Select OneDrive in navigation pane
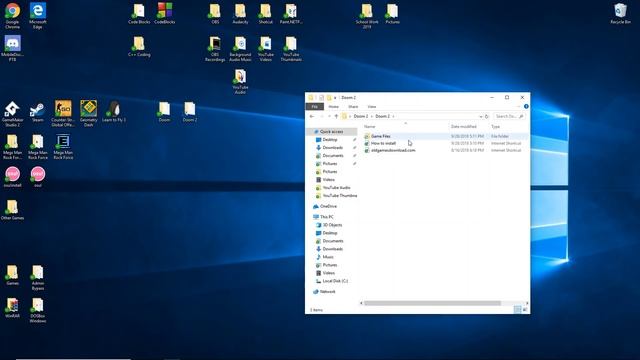This screenshot has width=640, height=360. click(328, 206)
